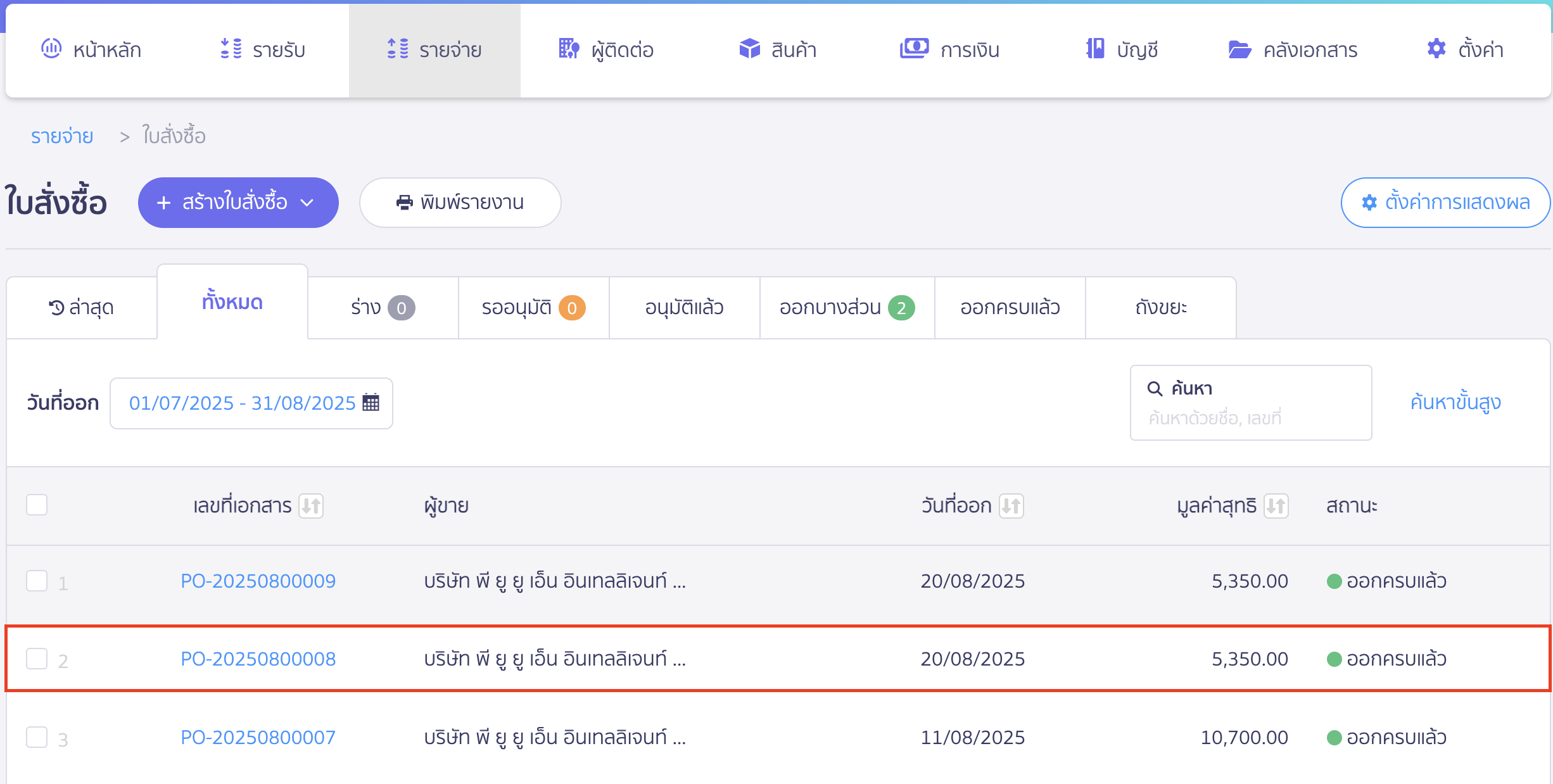Click the รายจ่าย breadcrumb link
The width and height of the screenshot is (1553, 784).
click(62, 136)
